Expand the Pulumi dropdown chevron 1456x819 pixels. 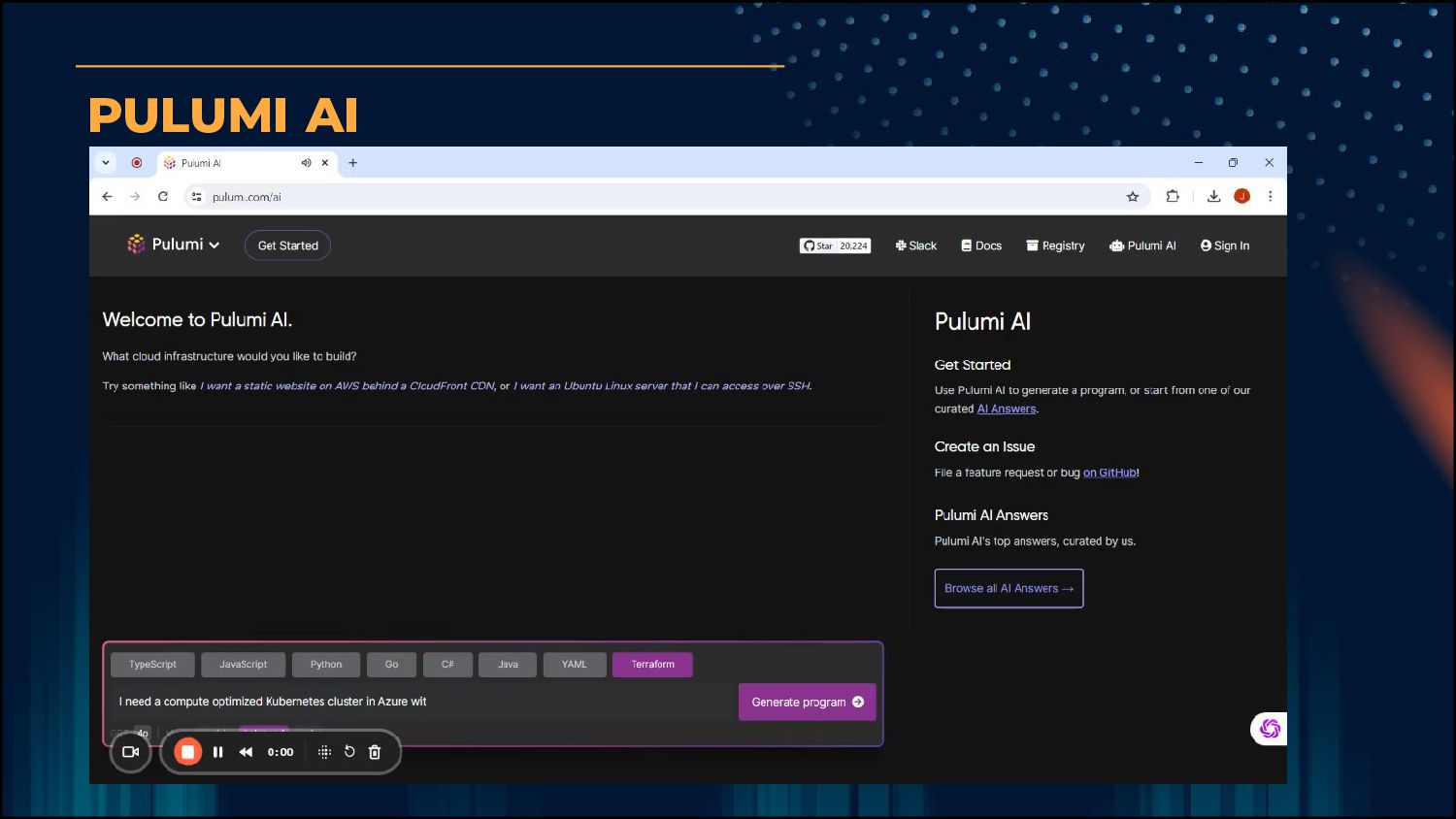click(x=215, y=246)
